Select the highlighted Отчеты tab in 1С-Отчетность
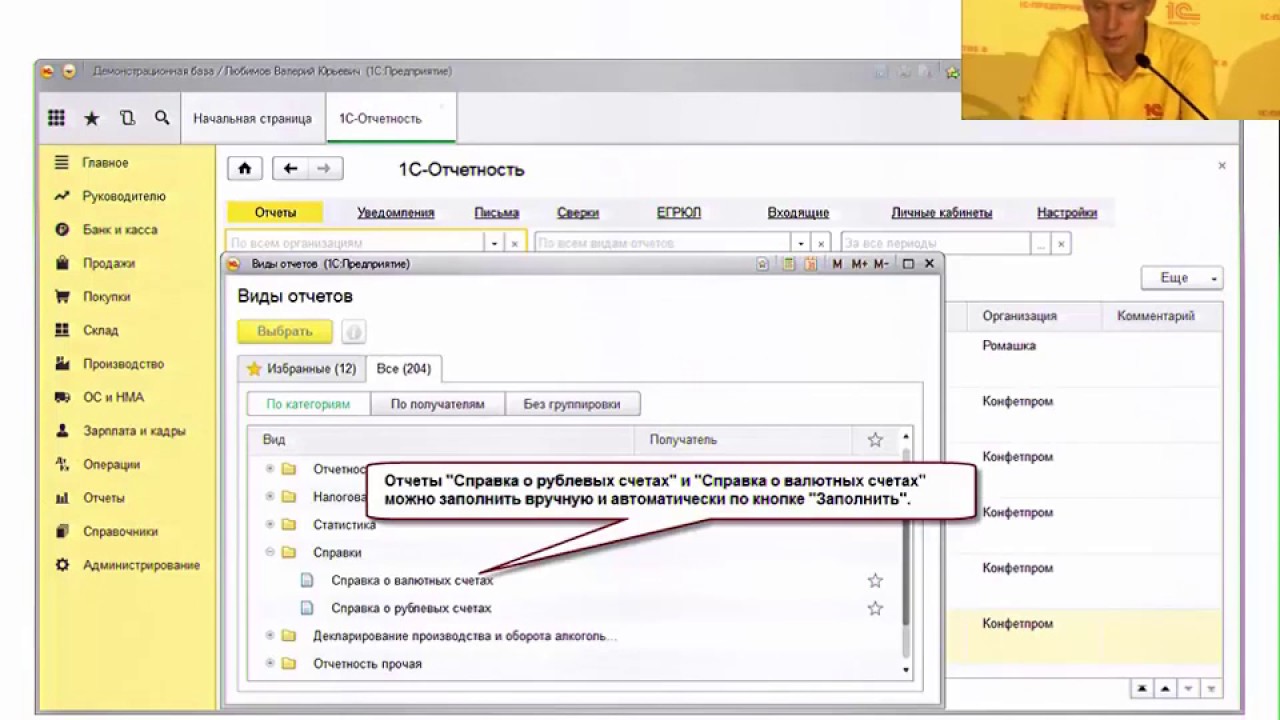The image size is (1280, 720). click(x=275, y=212)
